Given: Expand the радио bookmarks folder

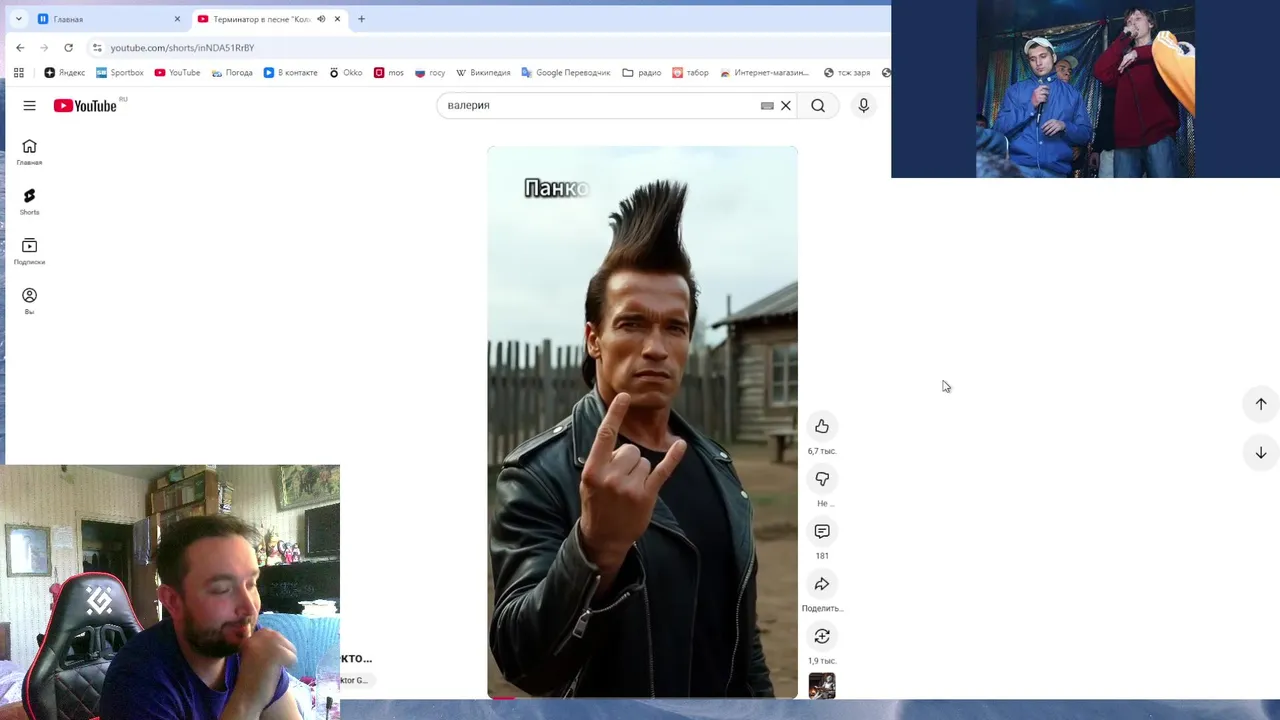Looking at the screenshot, I should [x=642, y=72].
